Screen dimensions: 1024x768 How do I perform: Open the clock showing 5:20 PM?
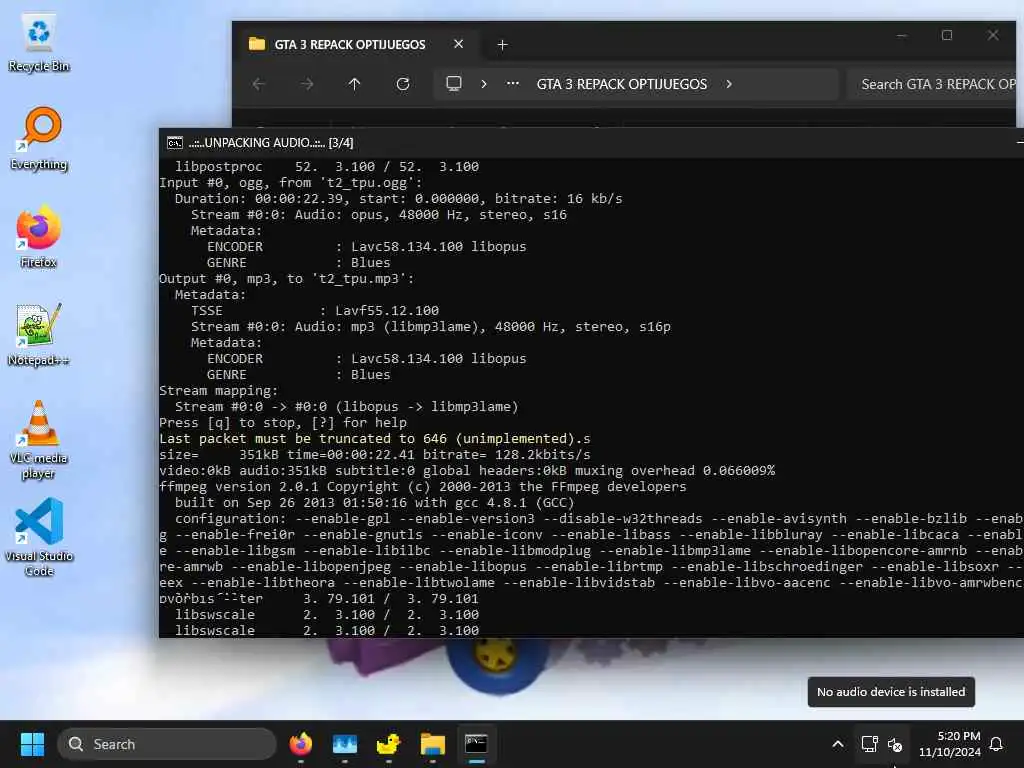coord(950,744)
